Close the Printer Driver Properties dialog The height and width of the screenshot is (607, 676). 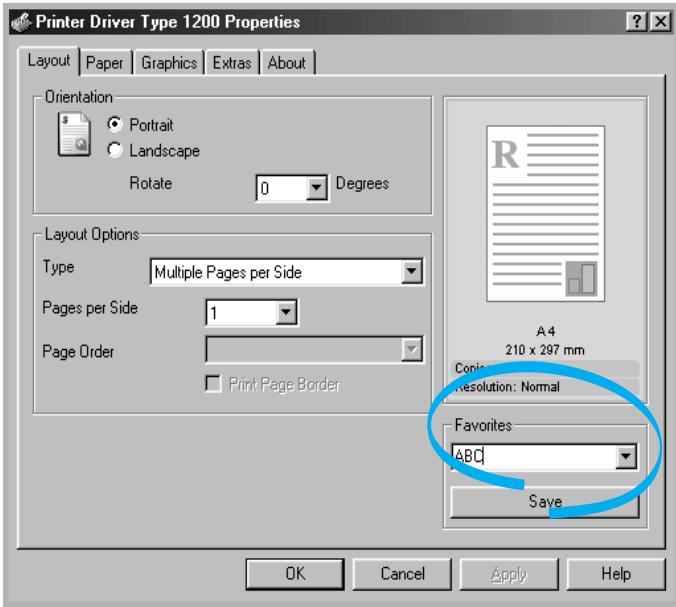pyautogui.click(x=660, y=21)
